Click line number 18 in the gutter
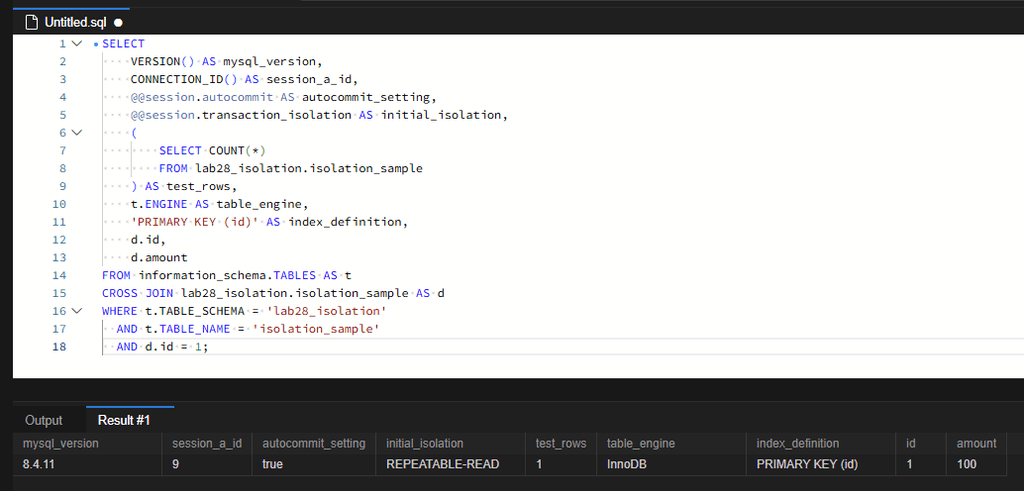Screen dimensions: 1024x491 61,346
